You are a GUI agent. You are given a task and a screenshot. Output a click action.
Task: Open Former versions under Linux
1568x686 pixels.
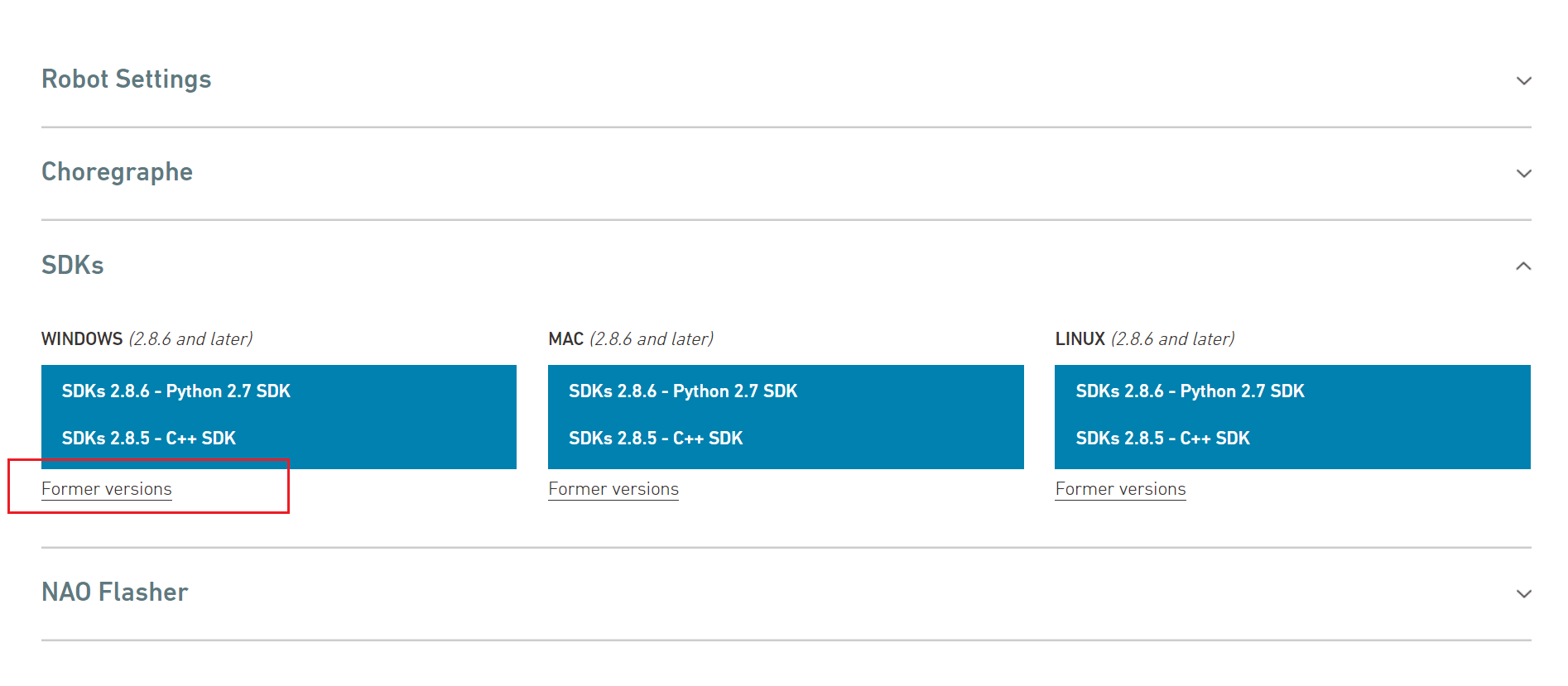pos(1120,489)
